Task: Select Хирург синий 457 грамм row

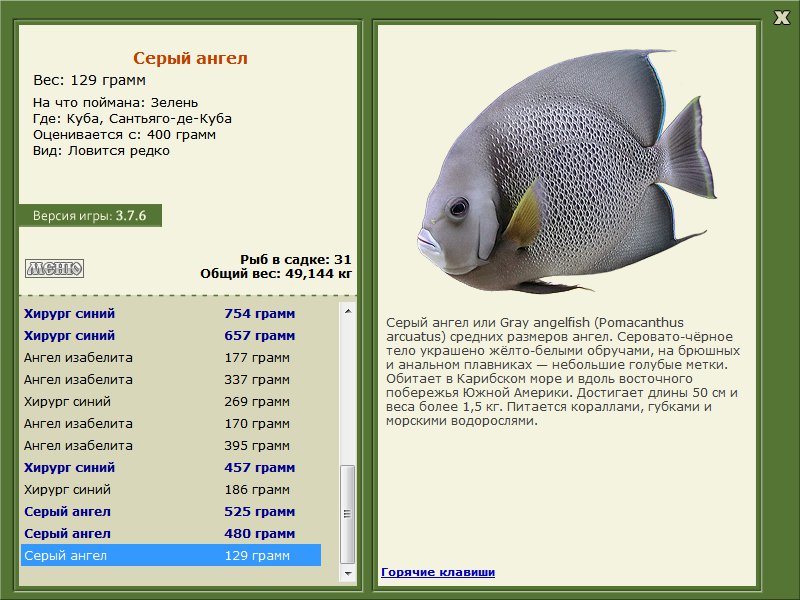Action: coord(170,467)
